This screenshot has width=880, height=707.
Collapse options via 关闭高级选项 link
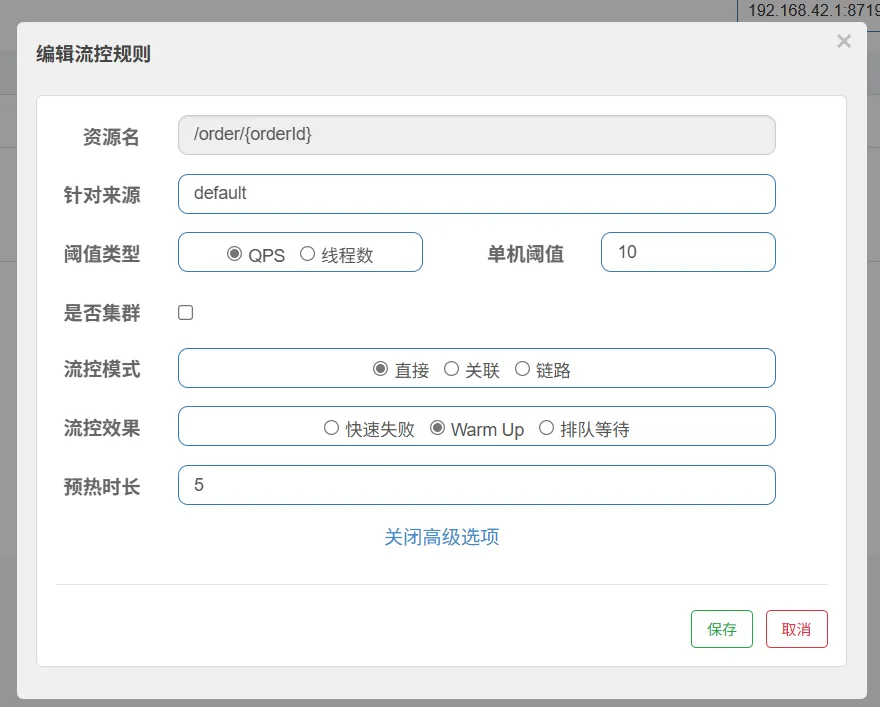(441, 537)
